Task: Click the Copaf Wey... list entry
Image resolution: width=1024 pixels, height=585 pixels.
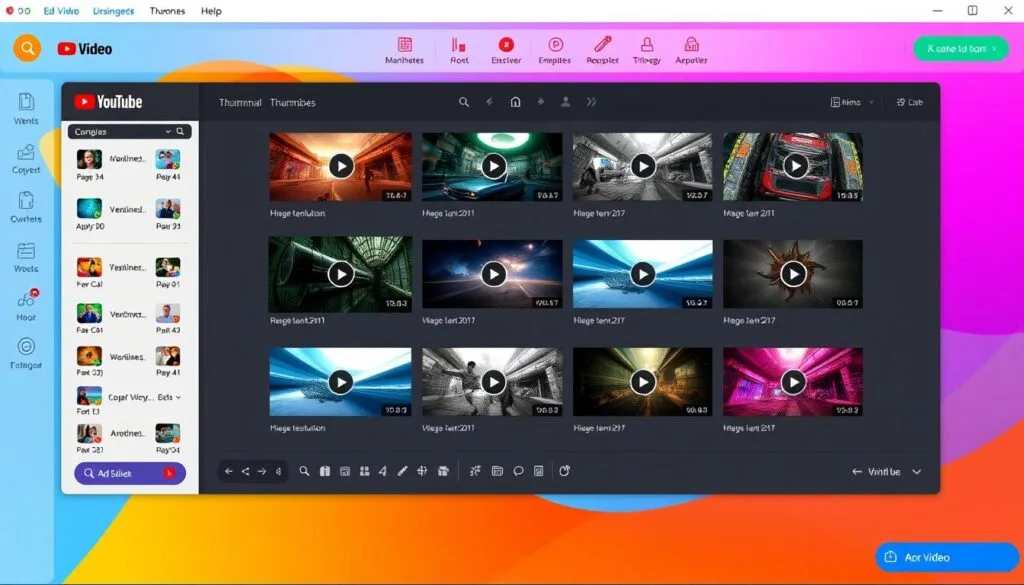Action: tap(131, 397)
